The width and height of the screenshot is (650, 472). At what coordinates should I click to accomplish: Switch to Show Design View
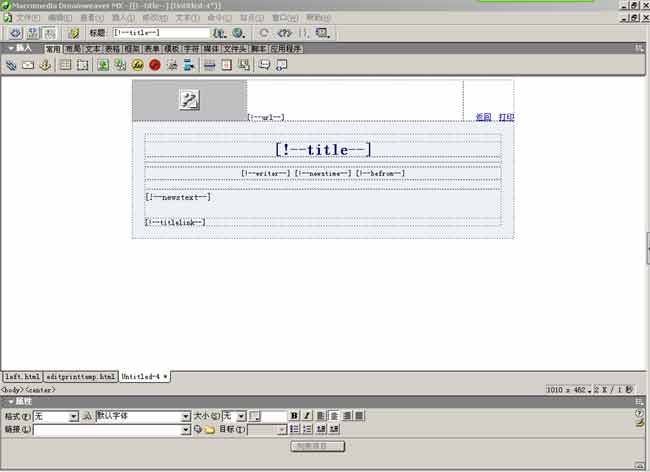(49, 33)
